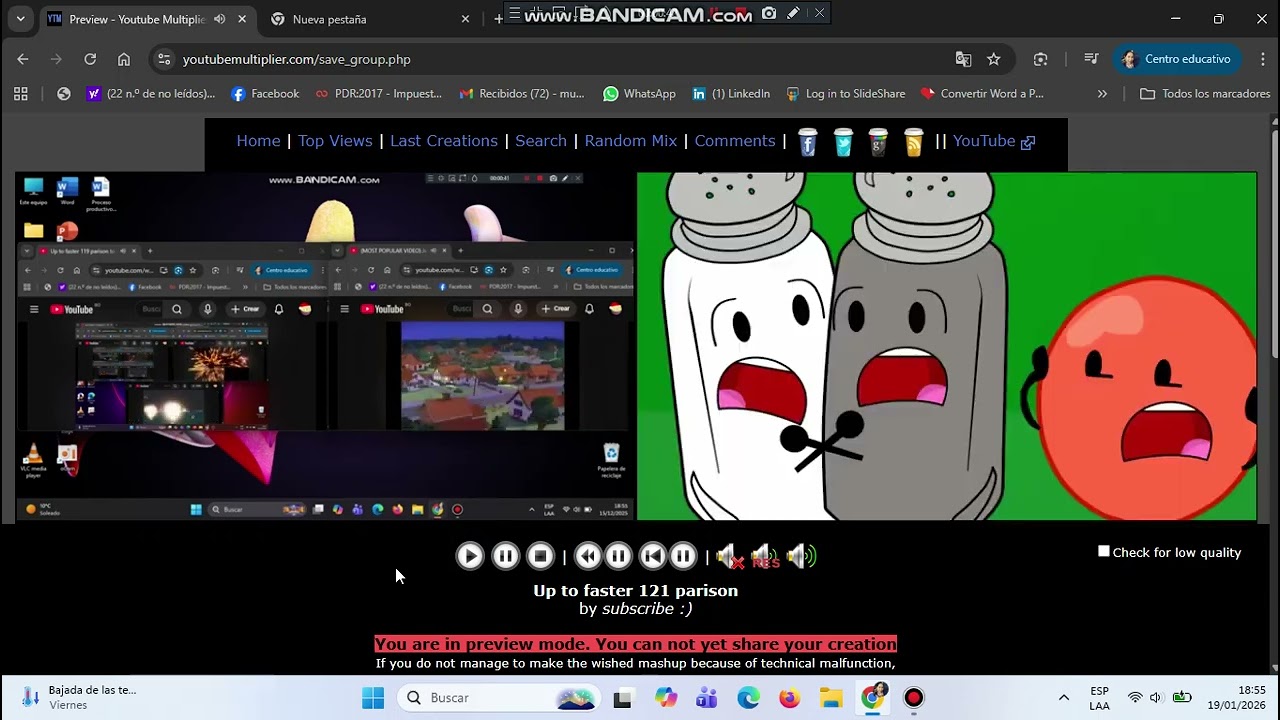Open the Recibidos Gmail bookmark
Viewport: 1280px width, 720px height.
pos(521,94)
